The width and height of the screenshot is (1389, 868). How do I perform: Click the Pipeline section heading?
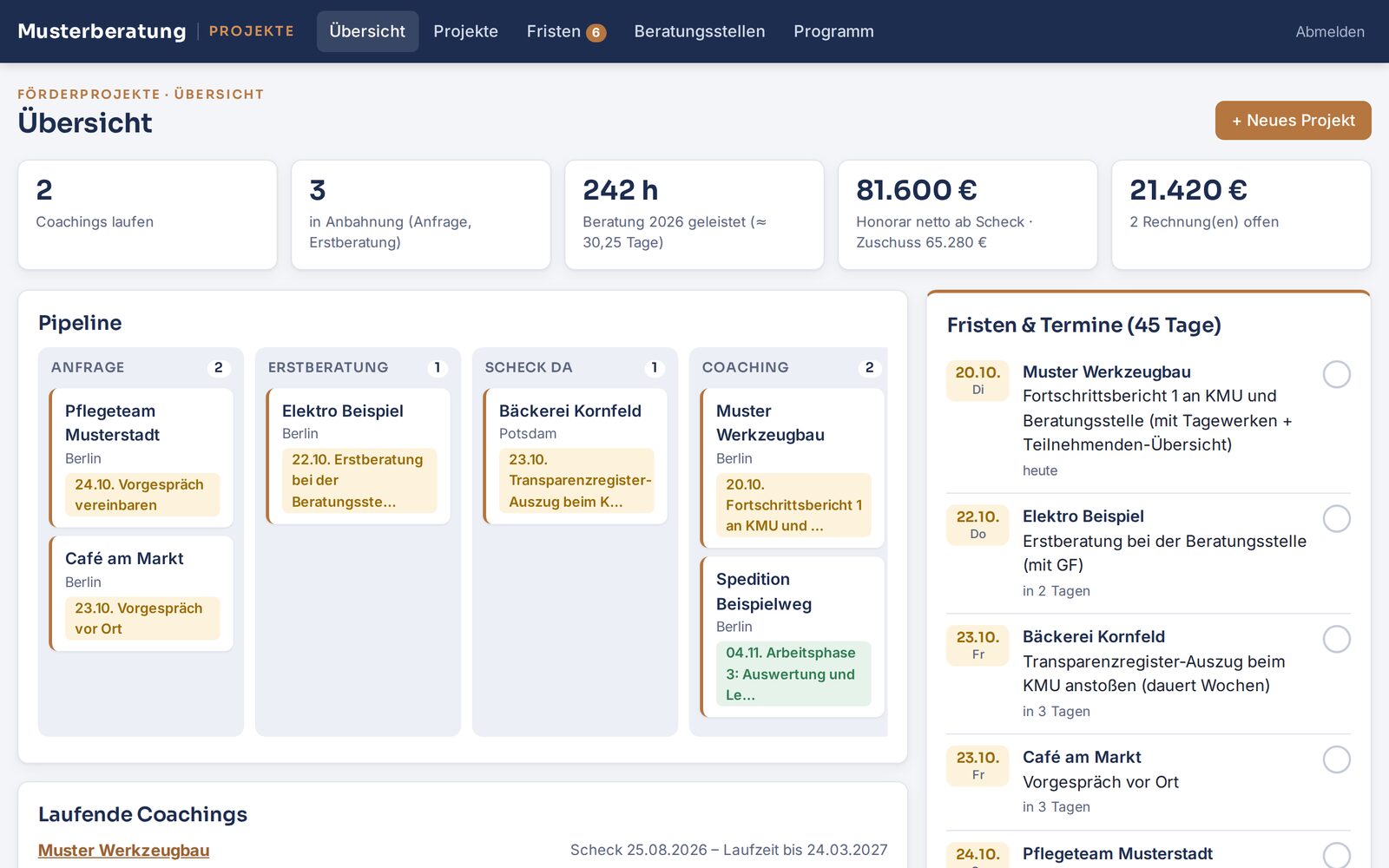tap(80, 323)
